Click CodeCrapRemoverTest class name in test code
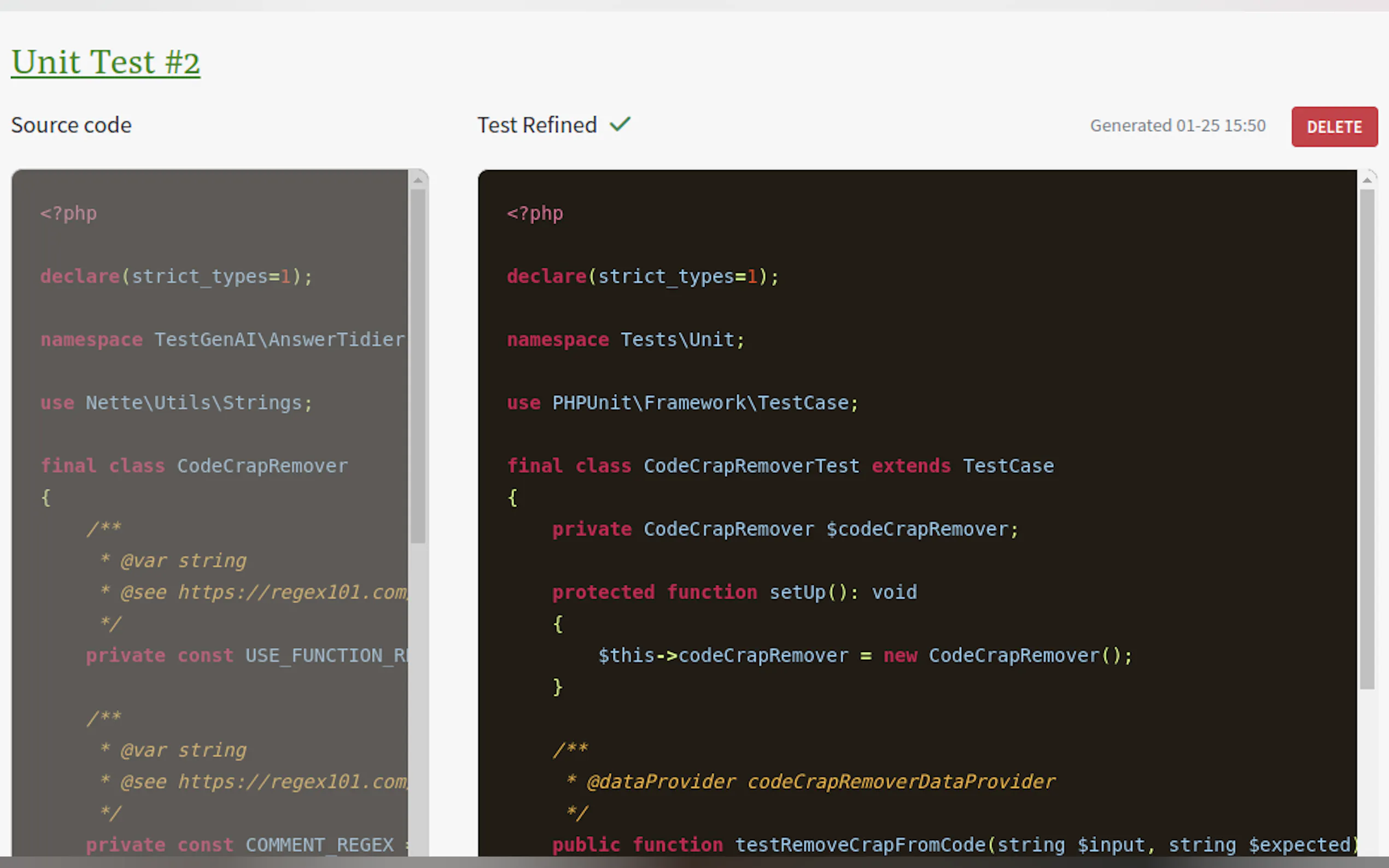Viewport: 1389px width, 868px height. 751,466
